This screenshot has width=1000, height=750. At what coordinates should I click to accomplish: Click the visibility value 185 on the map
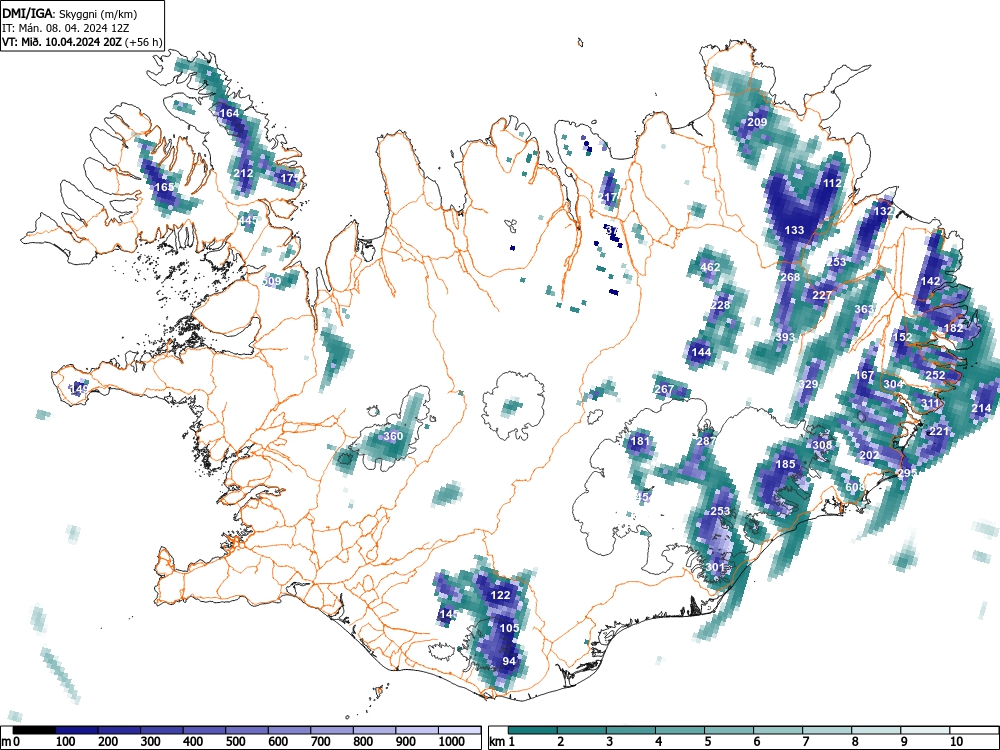point(785,464)
